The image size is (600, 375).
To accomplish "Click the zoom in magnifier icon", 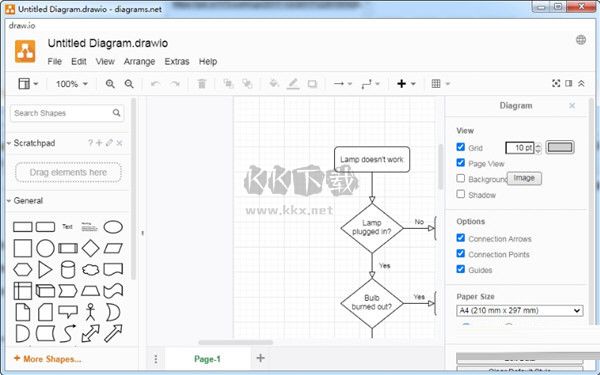I will [x=110, y=84].
